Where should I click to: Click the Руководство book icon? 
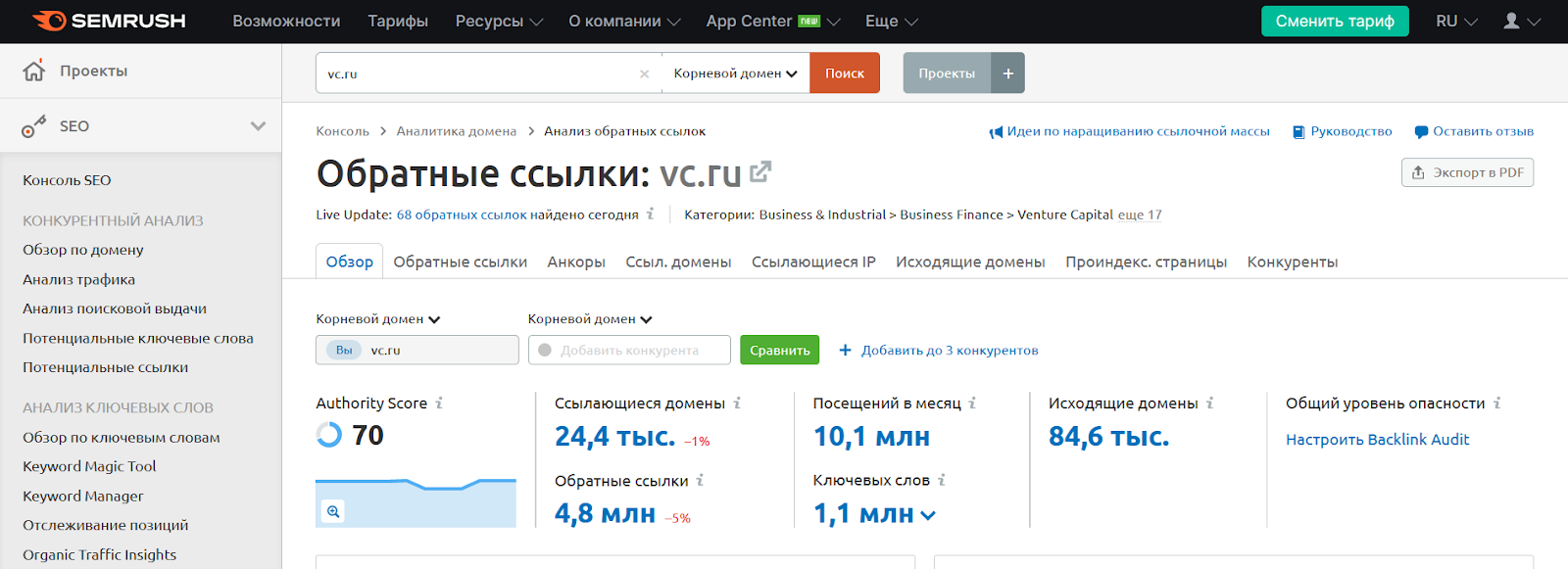tap(1298, 132)
